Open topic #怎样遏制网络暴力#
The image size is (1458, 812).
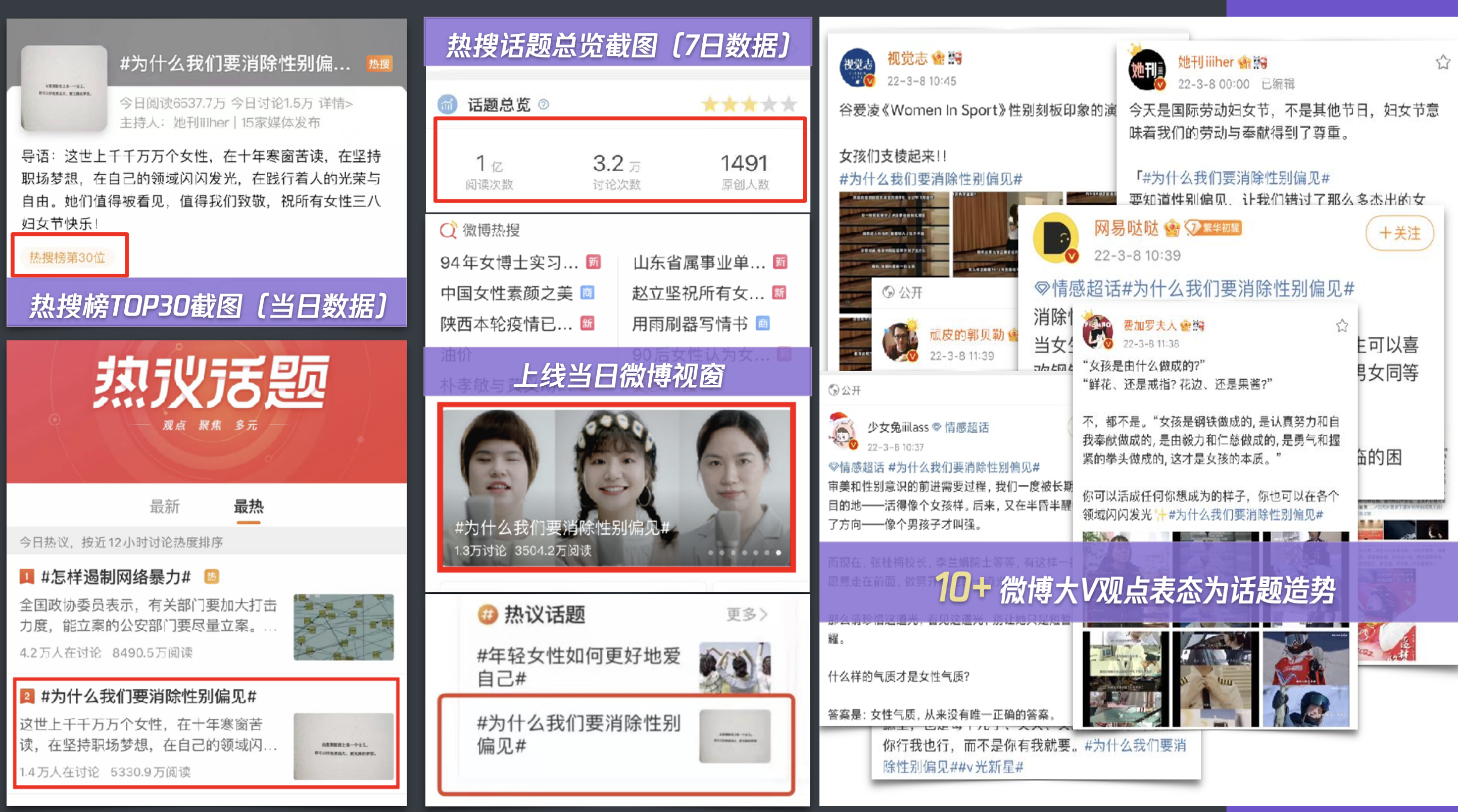pos(116,577)
